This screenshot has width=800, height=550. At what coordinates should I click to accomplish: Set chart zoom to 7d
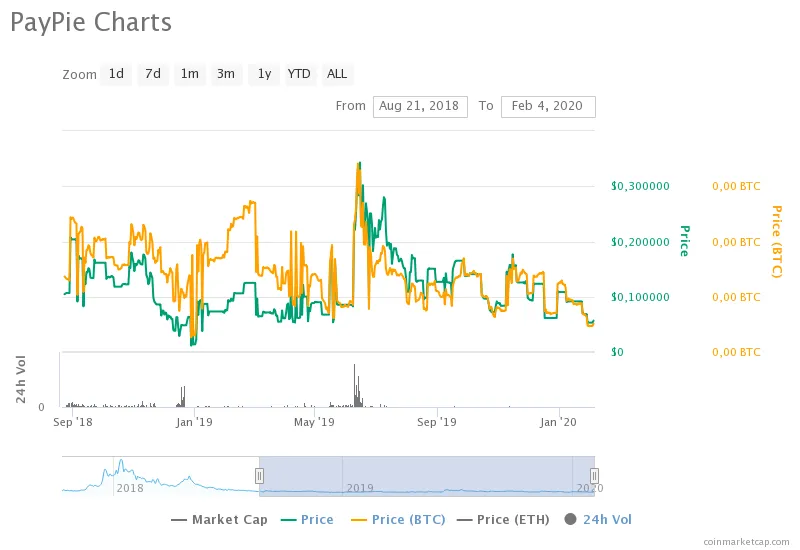pos(153,74)
